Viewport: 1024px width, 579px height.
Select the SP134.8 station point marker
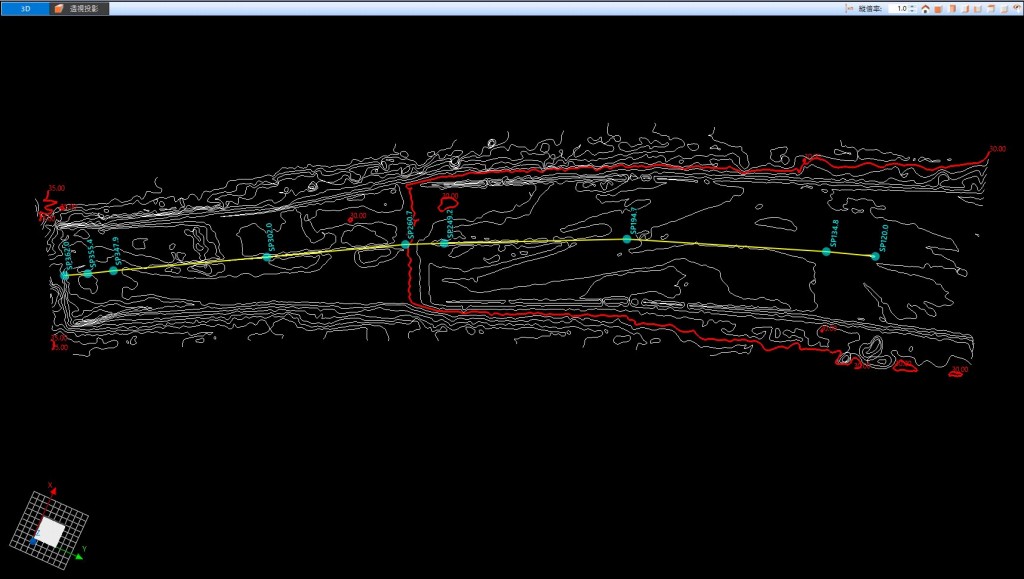pyautogui.click(x=826, y=251)
